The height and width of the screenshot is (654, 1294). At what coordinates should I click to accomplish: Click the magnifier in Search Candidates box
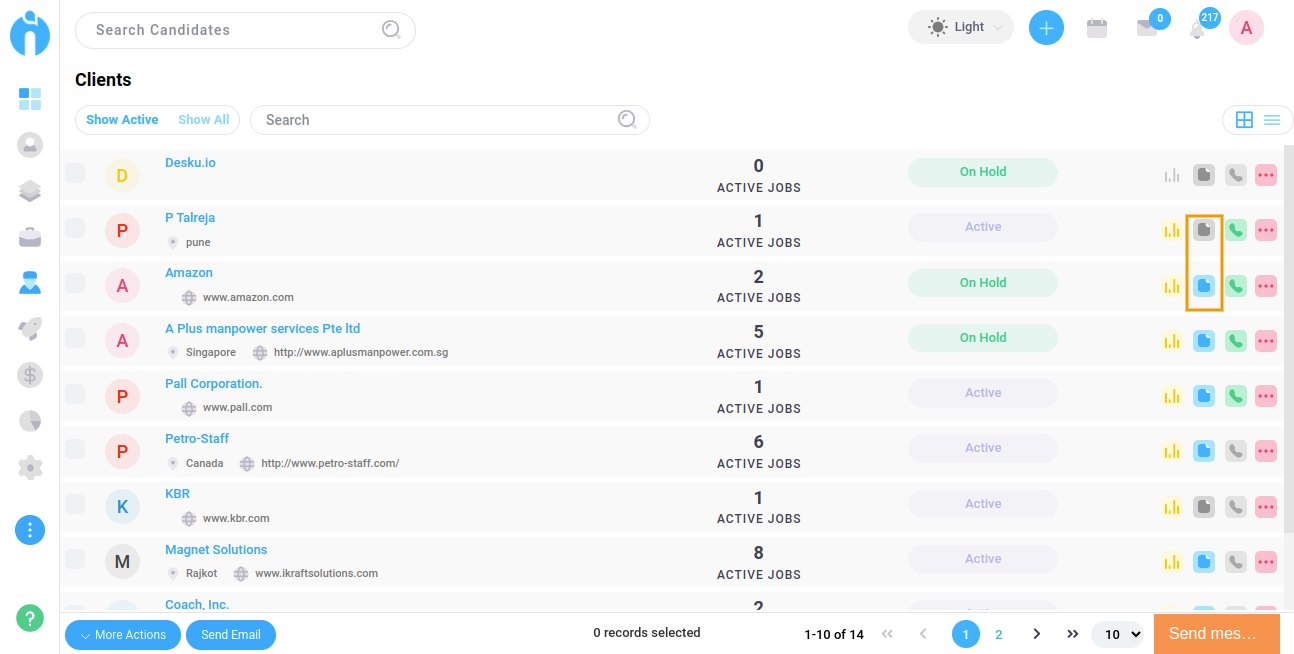(x=391, y=30)
